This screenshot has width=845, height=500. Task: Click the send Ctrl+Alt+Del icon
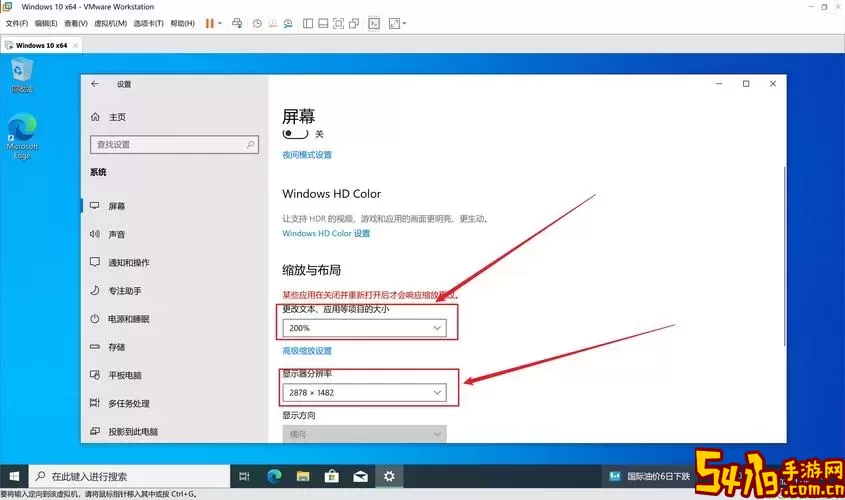point(237,23)
